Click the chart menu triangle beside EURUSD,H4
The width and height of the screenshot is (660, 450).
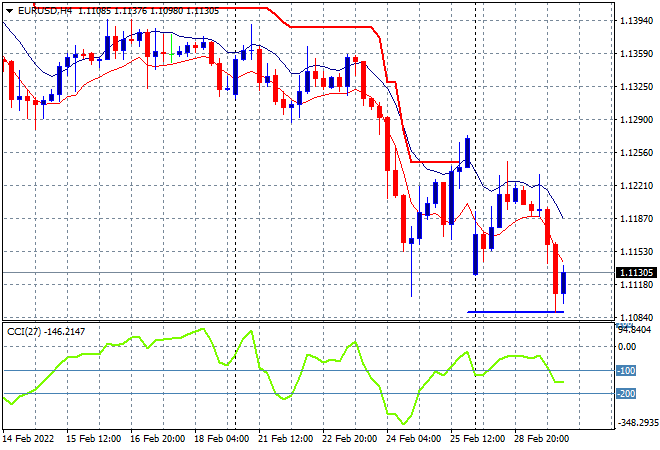9,11
